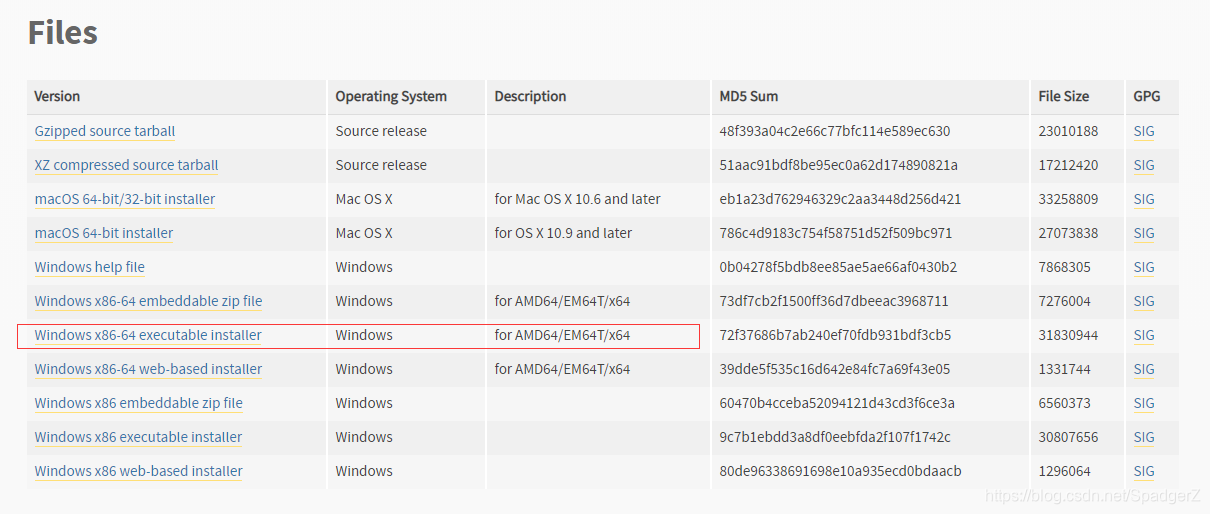Click SIG for macOS 64-bit/32-bit installer
1210x514 pixels.
pyautogui.click(x=1144, y=199)
